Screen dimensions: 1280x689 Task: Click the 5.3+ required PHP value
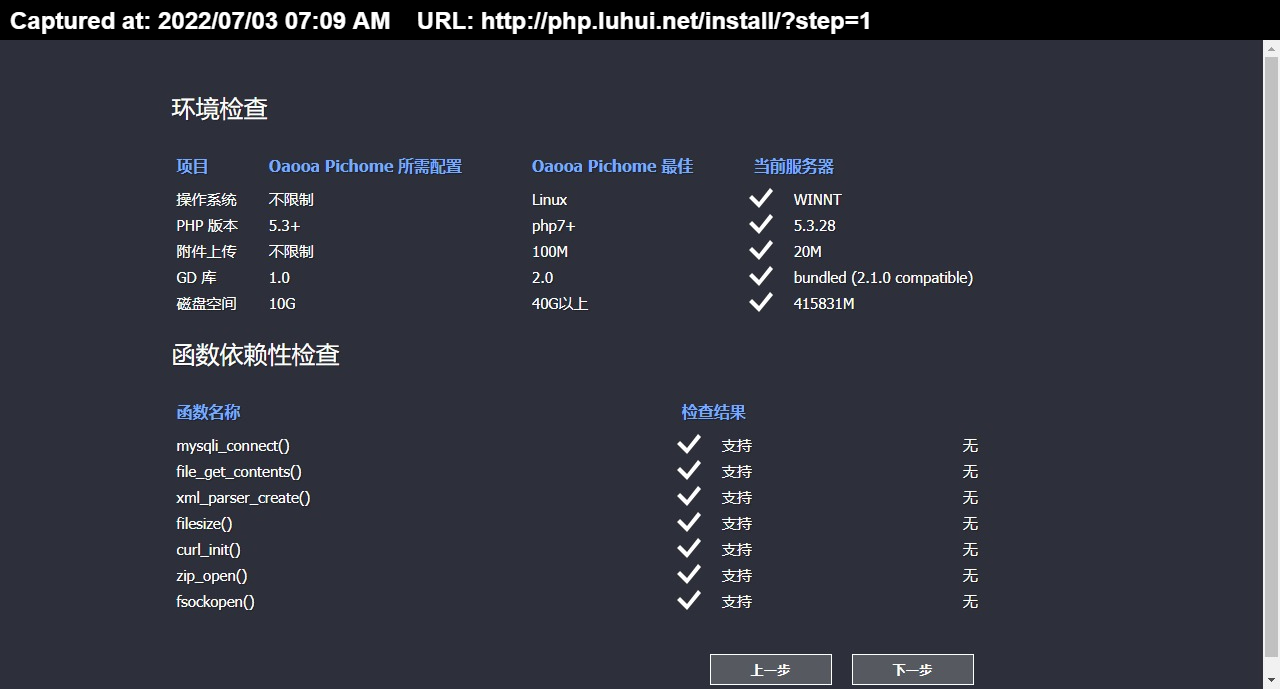pos(284,225)
